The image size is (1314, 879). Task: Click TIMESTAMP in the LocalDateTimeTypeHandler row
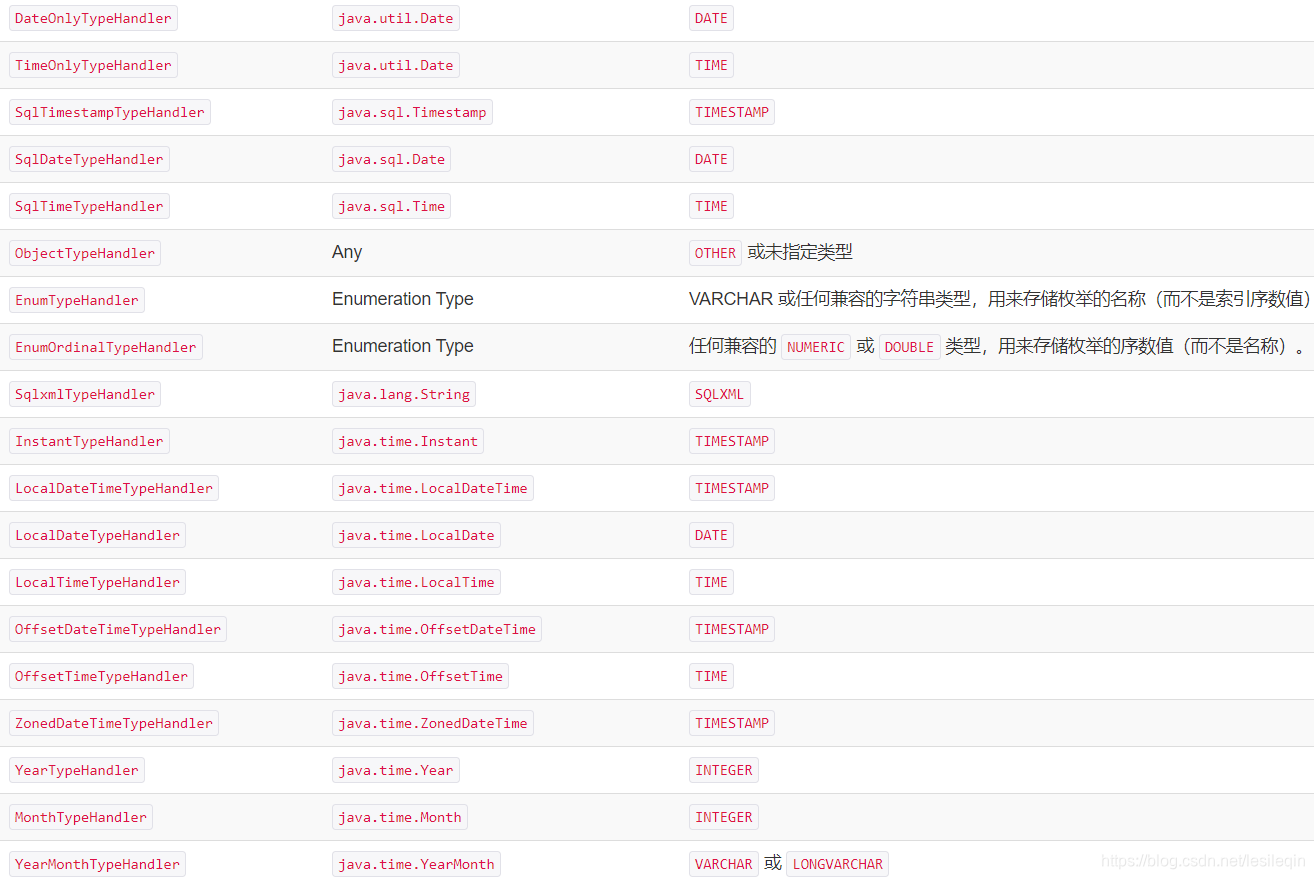pyautogui.click(x=732, y=488)
